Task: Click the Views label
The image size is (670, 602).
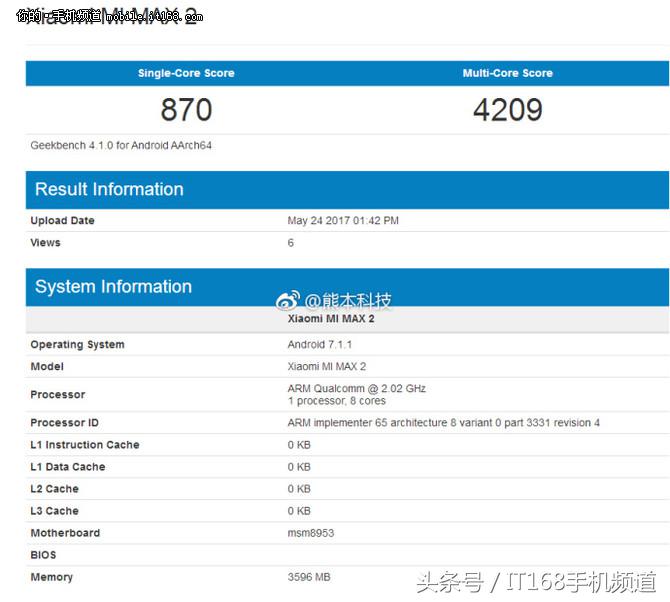Action: [x=45, y=243]
